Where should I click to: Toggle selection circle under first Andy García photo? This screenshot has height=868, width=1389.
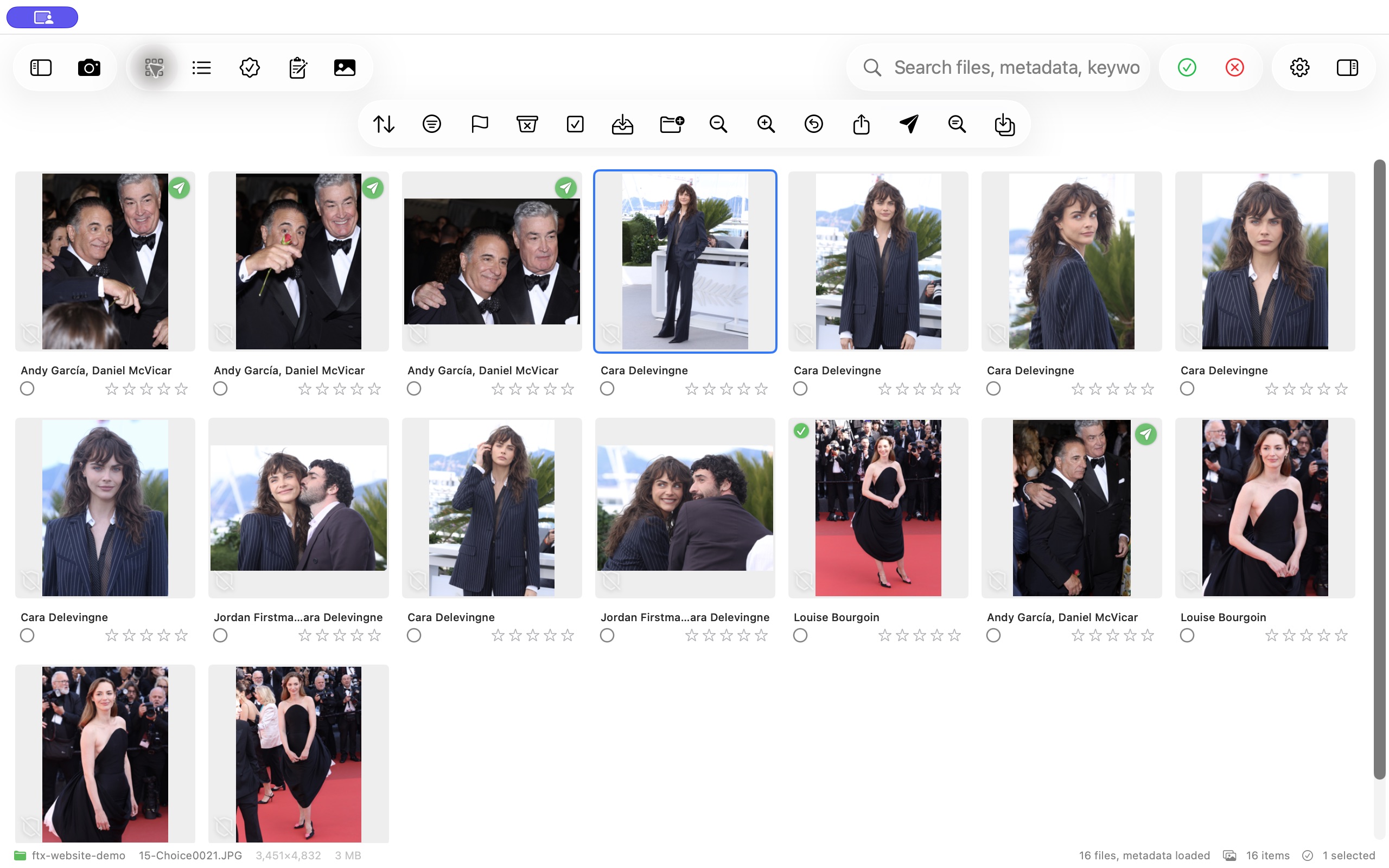coord(27,388)
